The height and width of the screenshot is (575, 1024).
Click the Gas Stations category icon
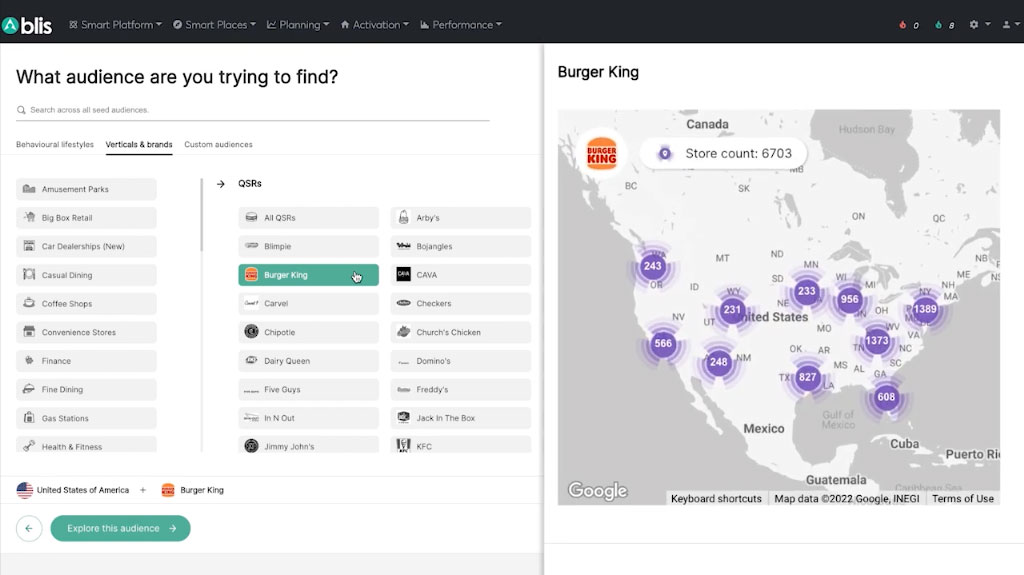pyautogui.click(x=29, y=418)
